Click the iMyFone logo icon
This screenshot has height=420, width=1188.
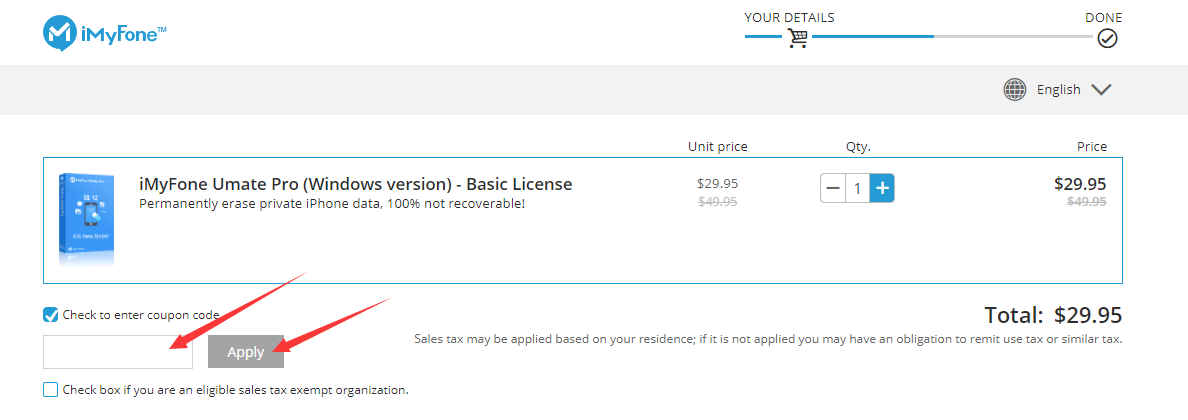pos(58,33)
